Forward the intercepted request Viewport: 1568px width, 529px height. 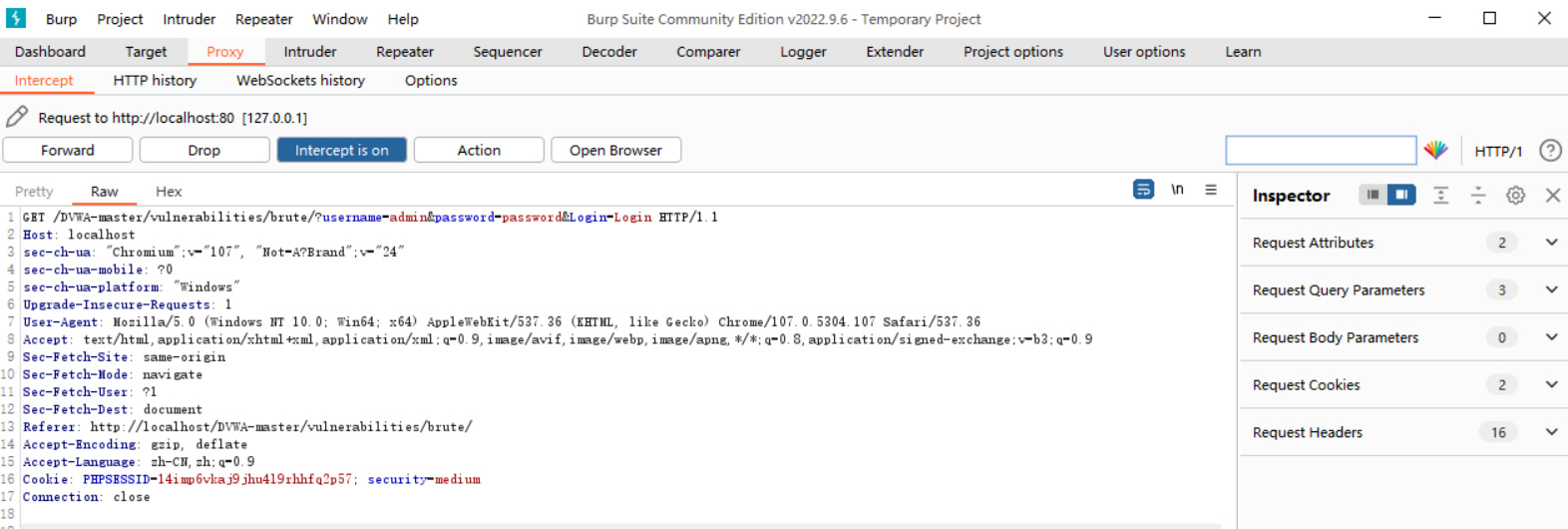68,150
